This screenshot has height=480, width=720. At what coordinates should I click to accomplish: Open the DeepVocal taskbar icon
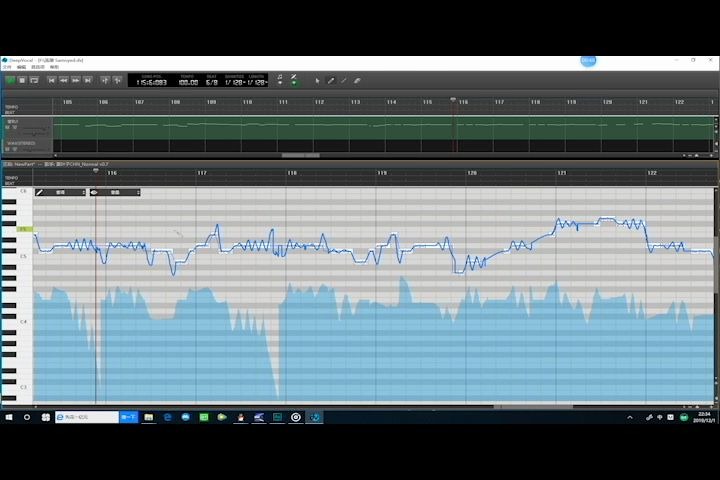coord(315,417)
